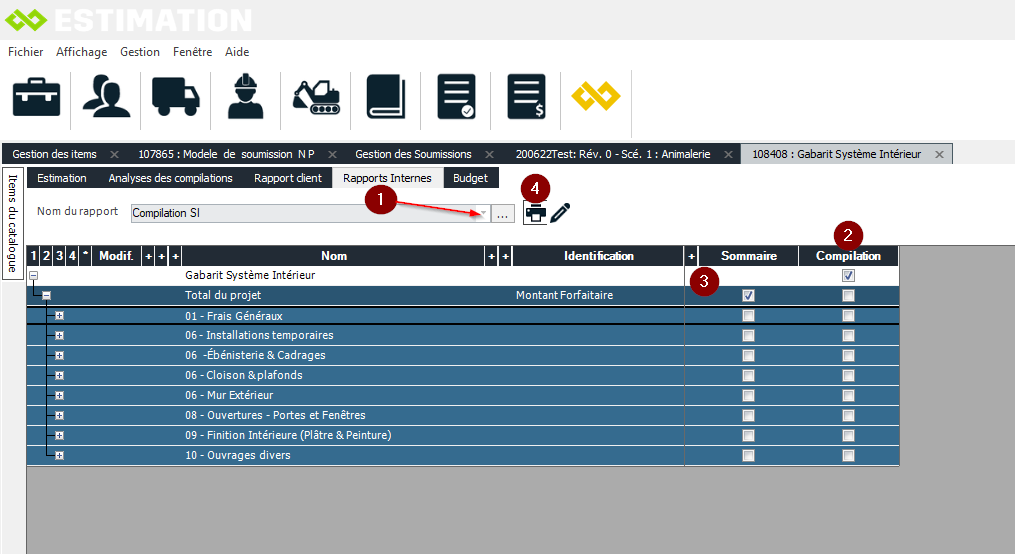Expand the 06 - Installations temporaires node
The width and height of the screenshot is (1015, 554).
(59, 335)
